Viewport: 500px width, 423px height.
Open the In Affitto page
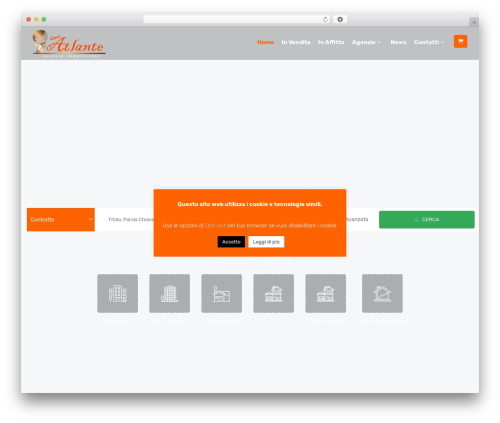[331, 42]
